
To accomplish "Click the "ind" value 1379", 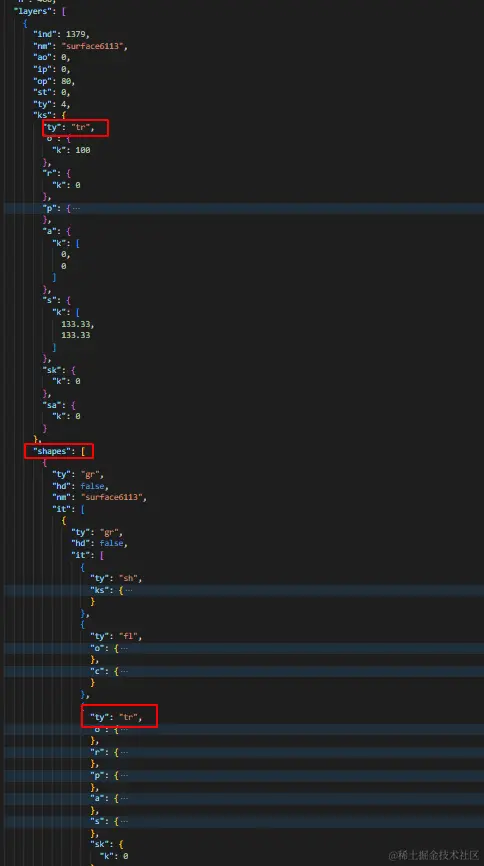I will point(76,34).
